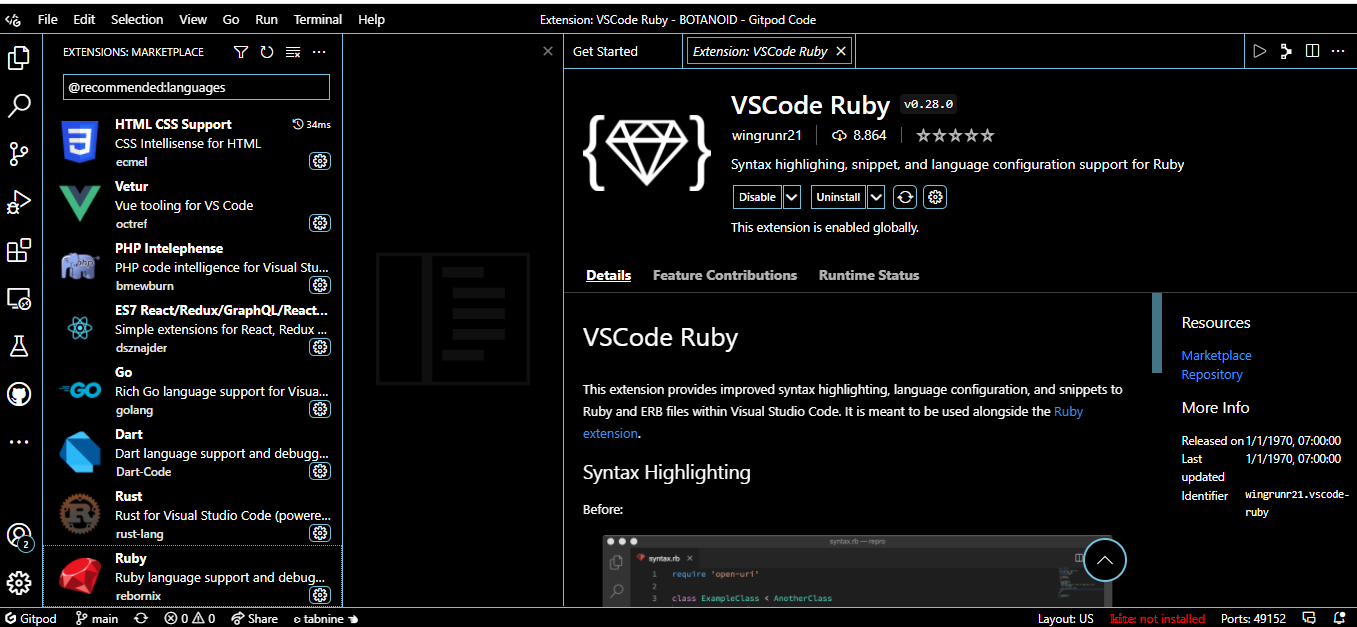Run with the play icon in editor toolbar
Image resolution: width=1357 pixels, height=627 pixels.
tap(1260, 51)
